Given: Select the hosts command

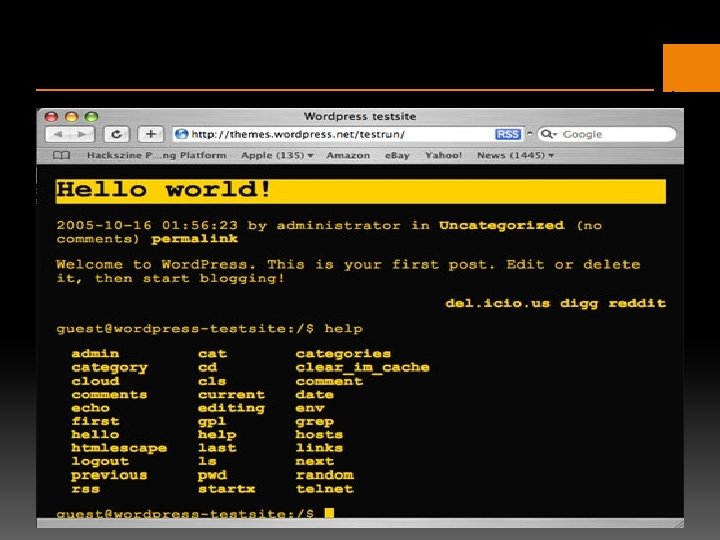Looking at the screenshot, I should click(x=319, y=434).
